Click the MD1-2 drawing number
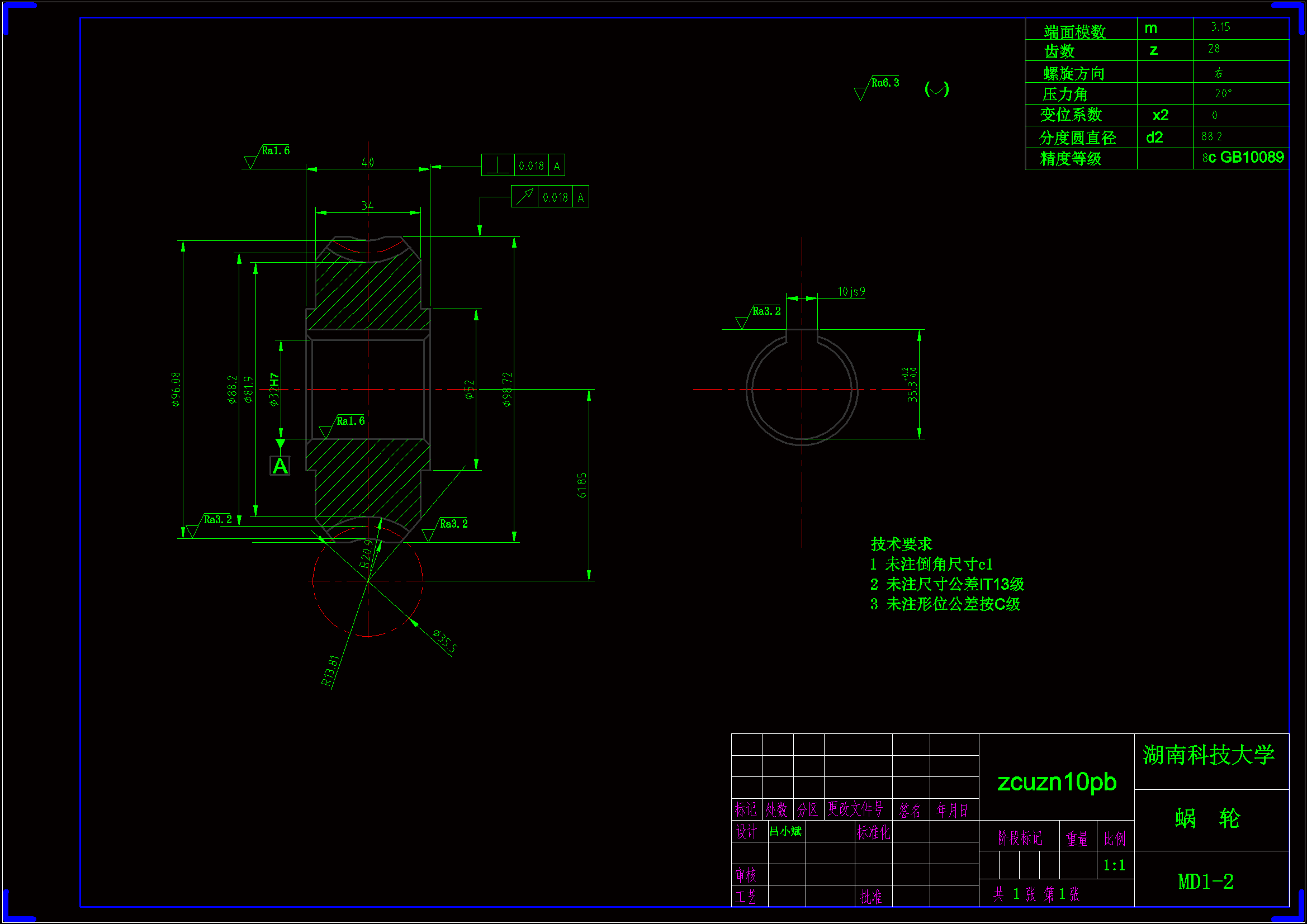 pyautogui.click(x=1205, y=882)
